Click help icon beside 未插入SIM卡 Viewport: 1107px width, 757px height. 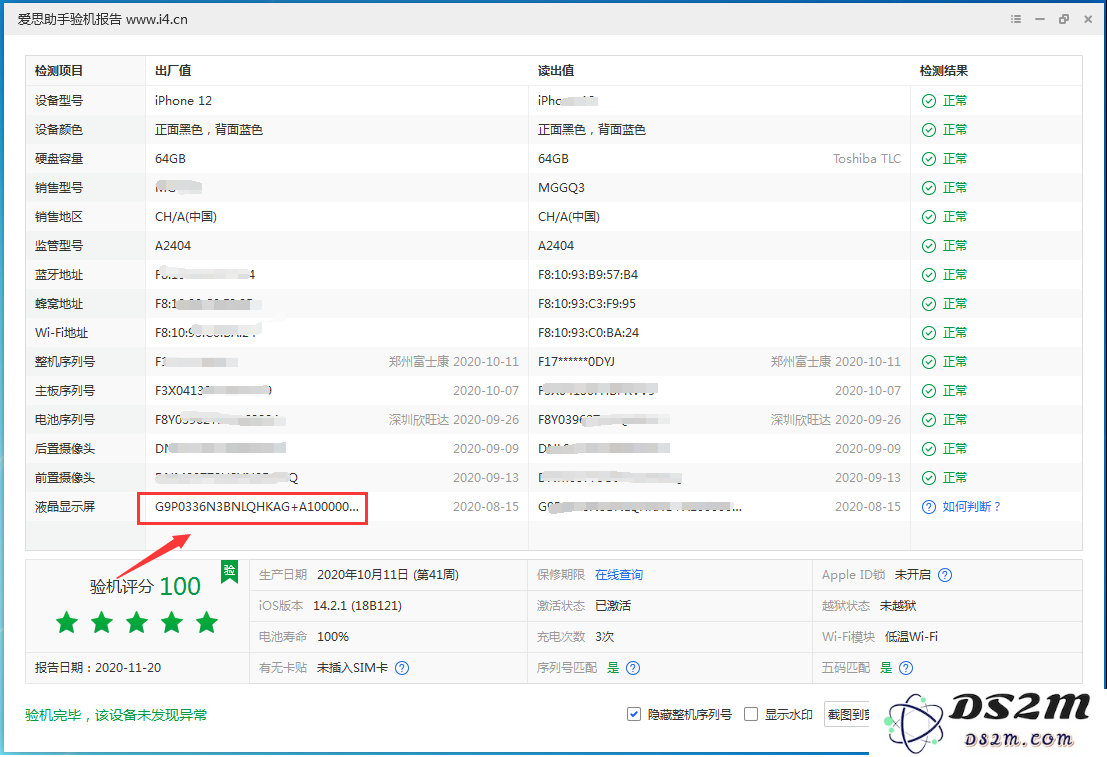pos(402,668)
